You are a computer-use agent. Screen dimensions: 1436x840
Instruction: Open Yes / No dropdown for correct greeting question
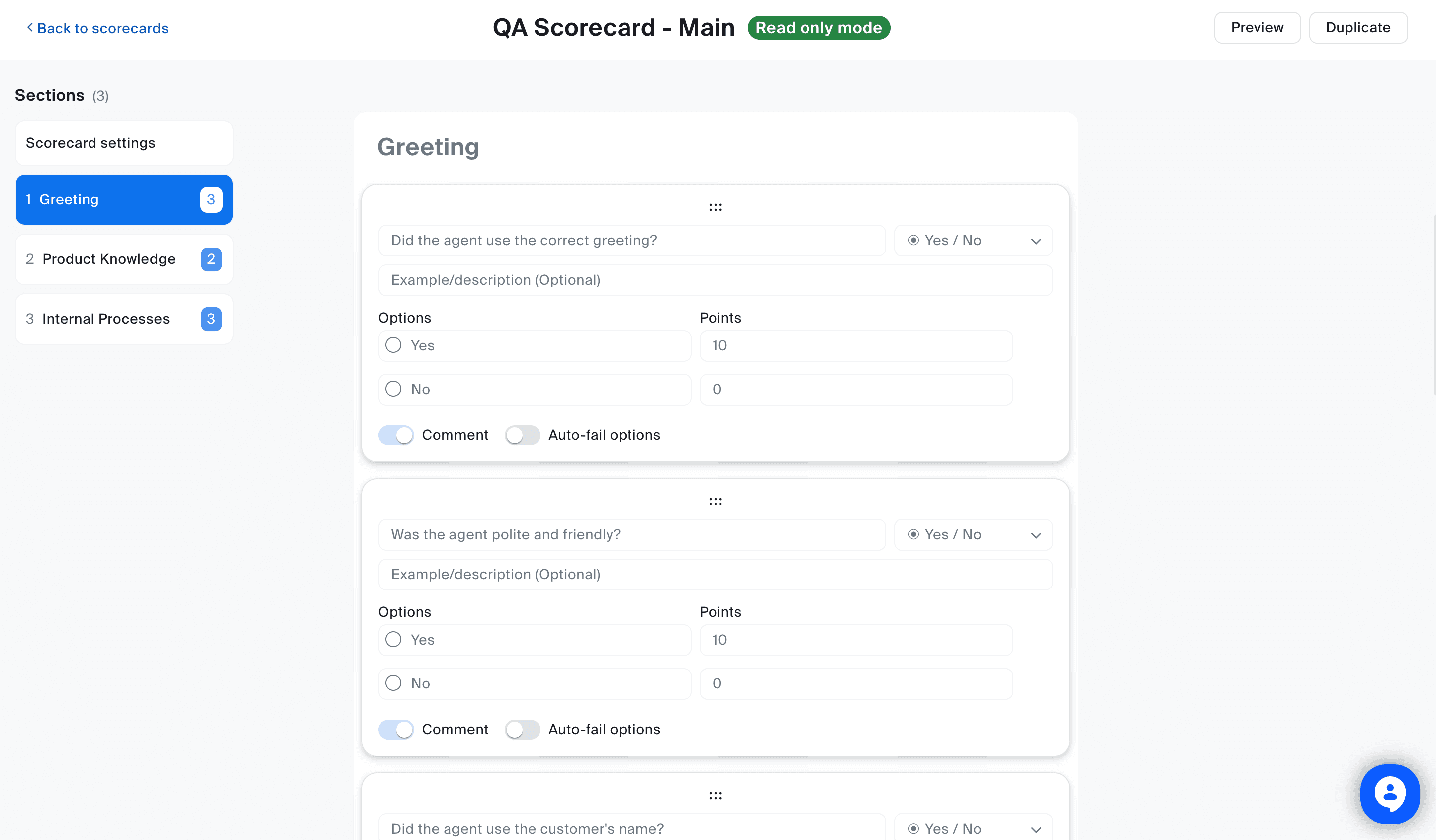(973, 241)
